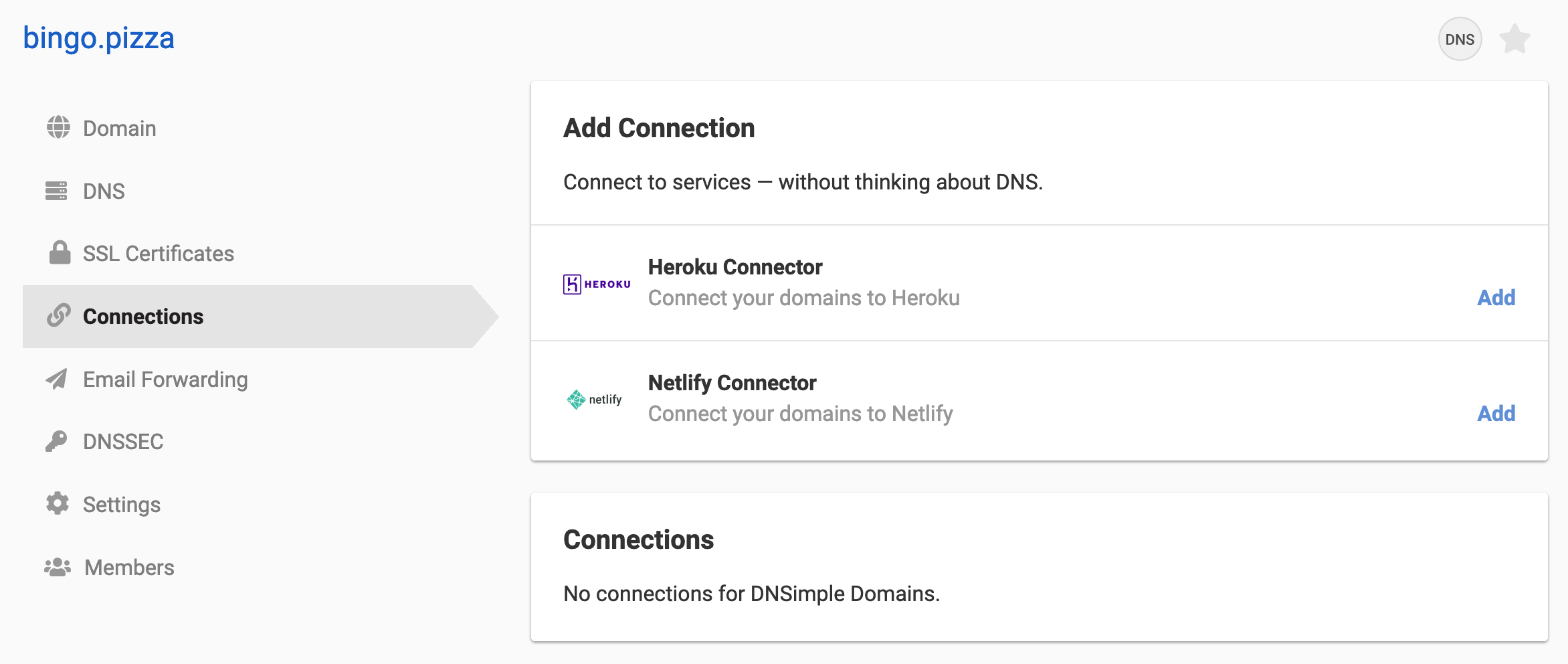The height and width of the screenshot is (664, 1568).
Task: Add the Netlify Connector
Action: pyautogui.click(x=1496, y=414)
